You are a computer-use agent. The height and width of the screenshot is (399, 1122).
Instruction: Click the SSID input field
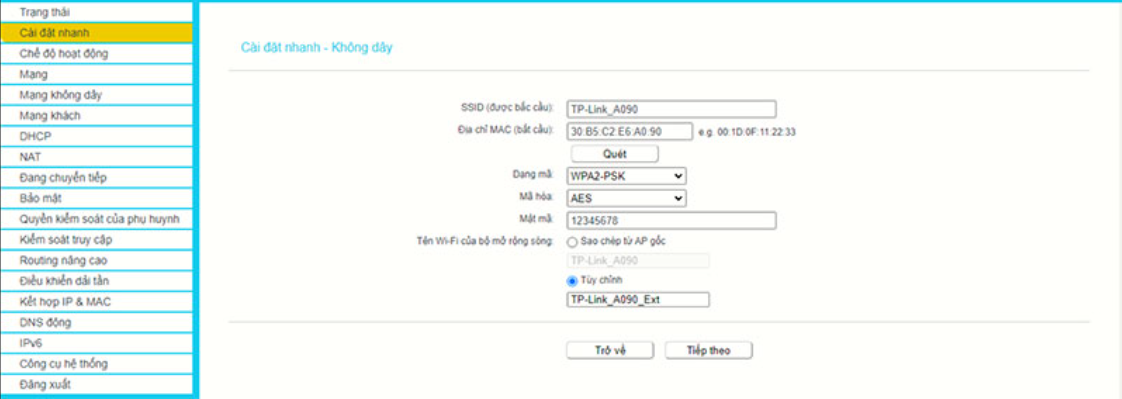click(x=671, y=109)
